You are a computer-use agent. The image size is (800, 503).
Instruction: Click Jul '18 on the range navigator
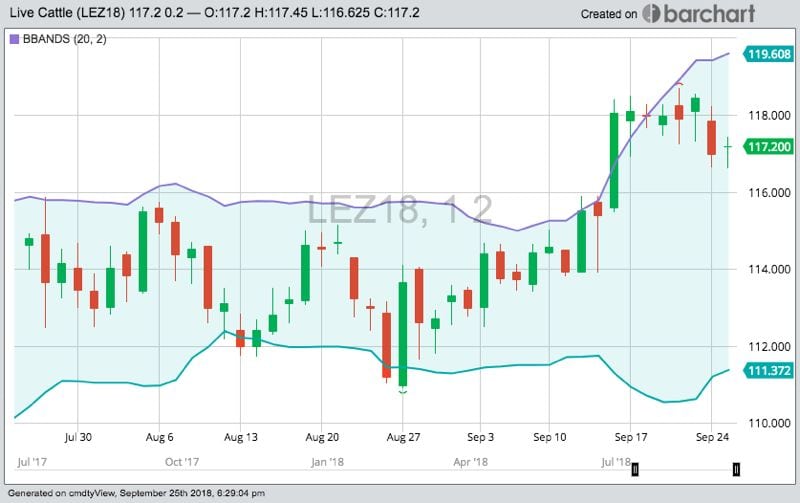click(x=616, y=462)
